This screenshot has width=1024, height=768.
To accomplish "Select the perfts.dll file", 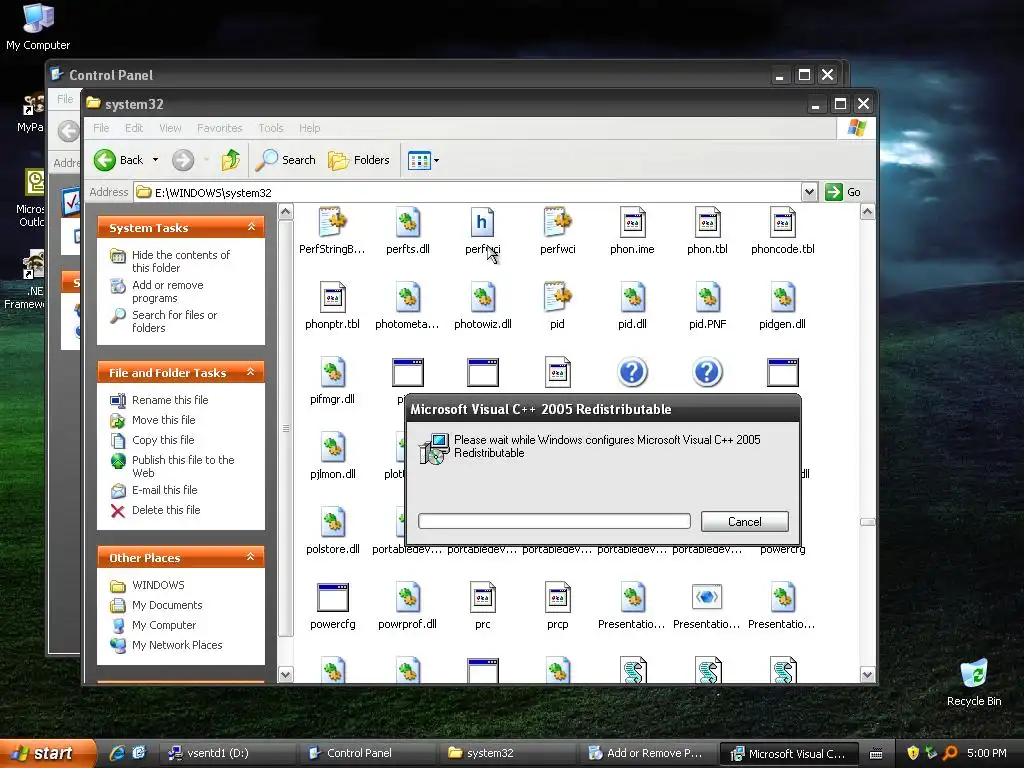I will 408,230.
